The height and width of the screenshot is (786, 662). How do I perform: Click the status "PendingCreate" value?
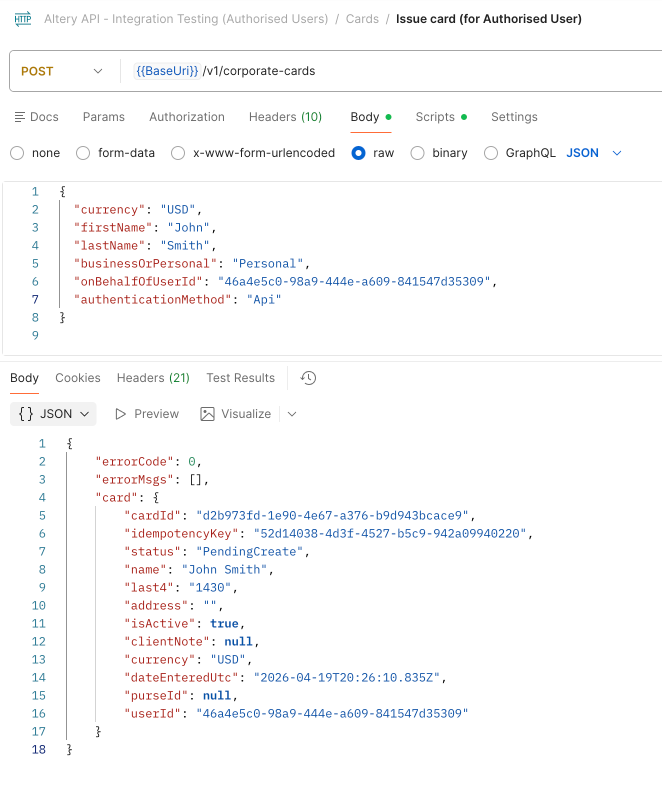pyautogui.click(x=250, y=552)
